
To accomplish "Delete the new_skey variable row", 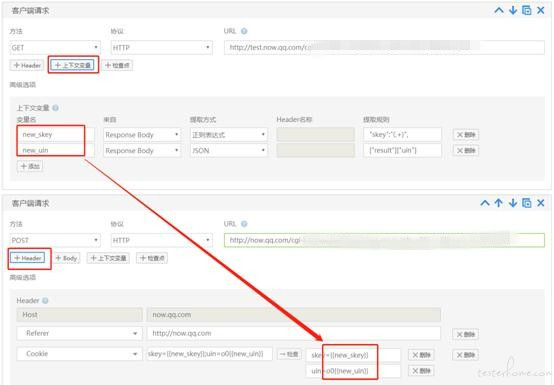I will [x=466, y=135].
